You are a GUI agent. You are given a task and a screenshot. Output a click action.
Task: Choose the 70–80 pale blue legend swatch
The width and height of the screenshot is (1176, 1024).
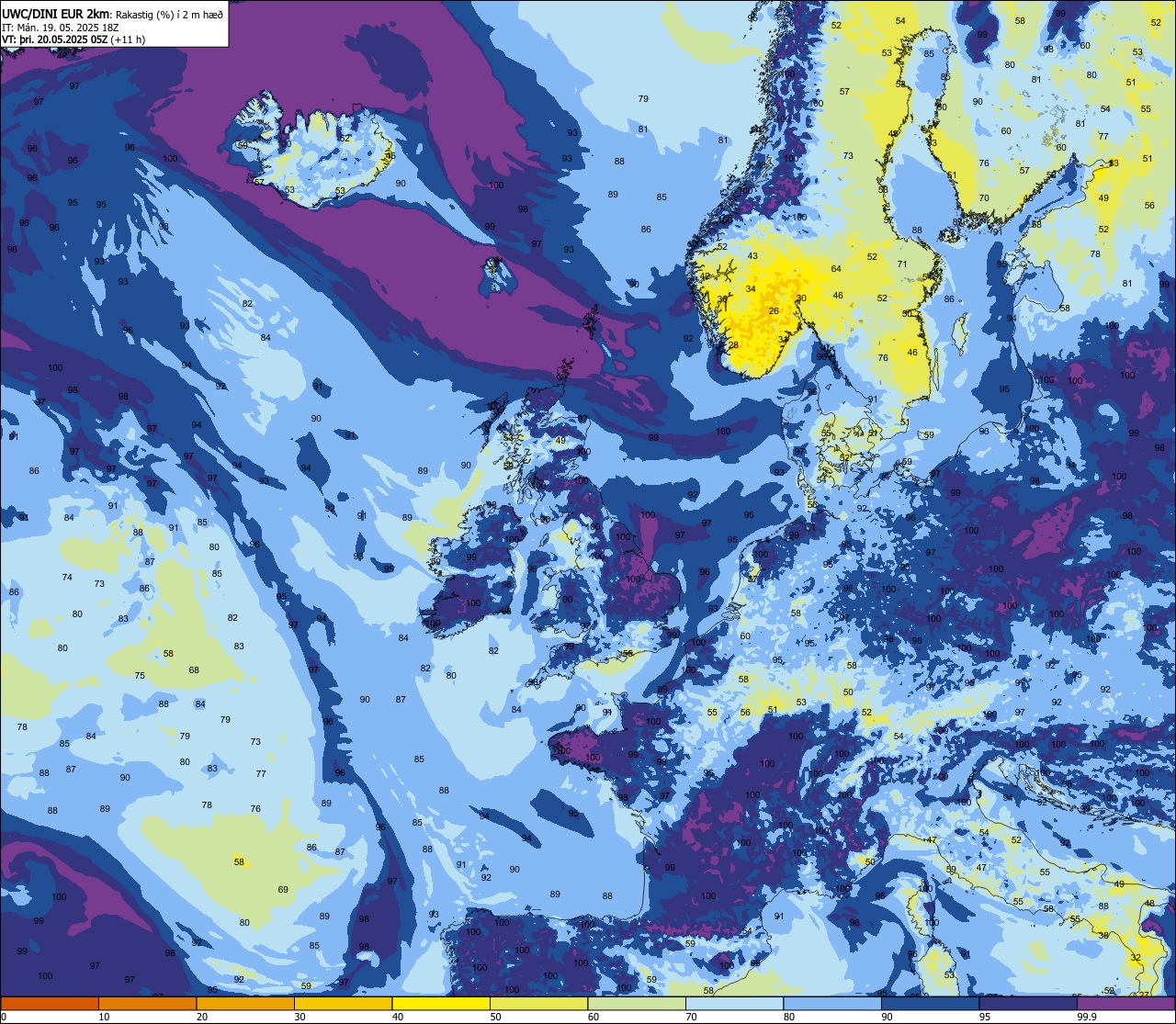(x=734, y=1003)
